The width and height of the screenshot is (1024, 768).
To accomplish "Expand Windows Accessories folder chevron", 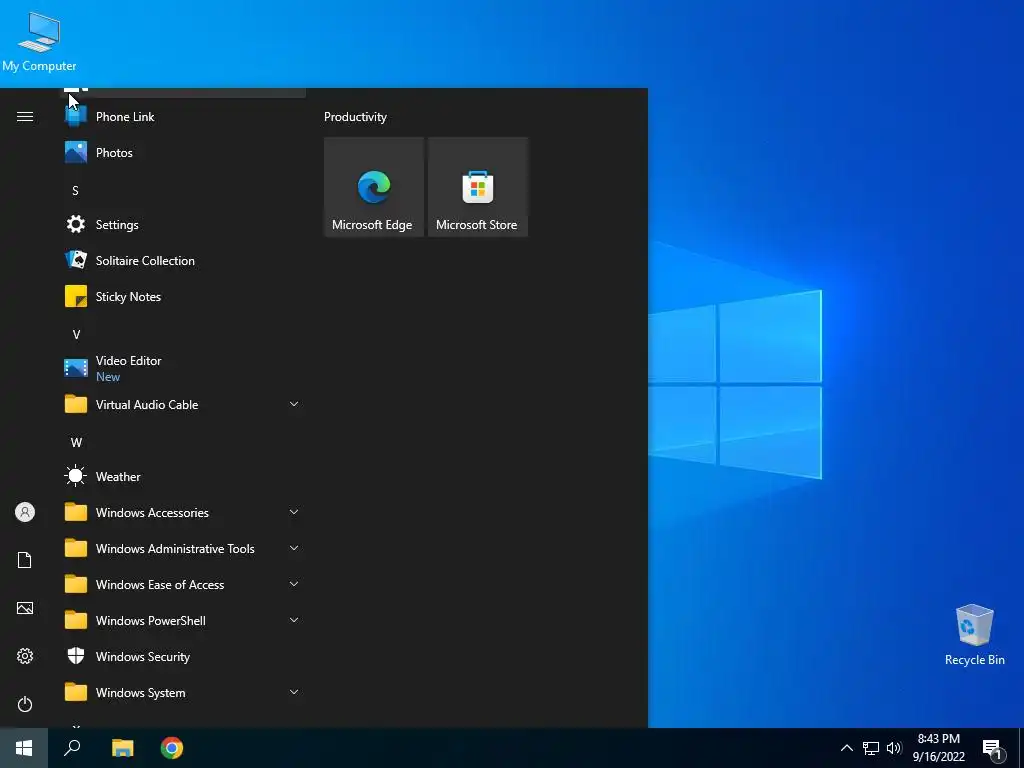I will (x=294, y=512).
